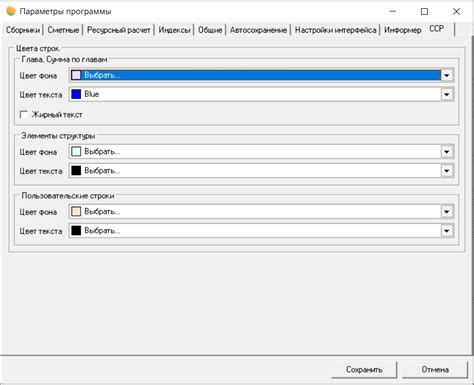Viewport: 474px width, 385px height.
Task: Expand Элементы структуры background color dropdown arrow
Action: click(x=446, y=152)
